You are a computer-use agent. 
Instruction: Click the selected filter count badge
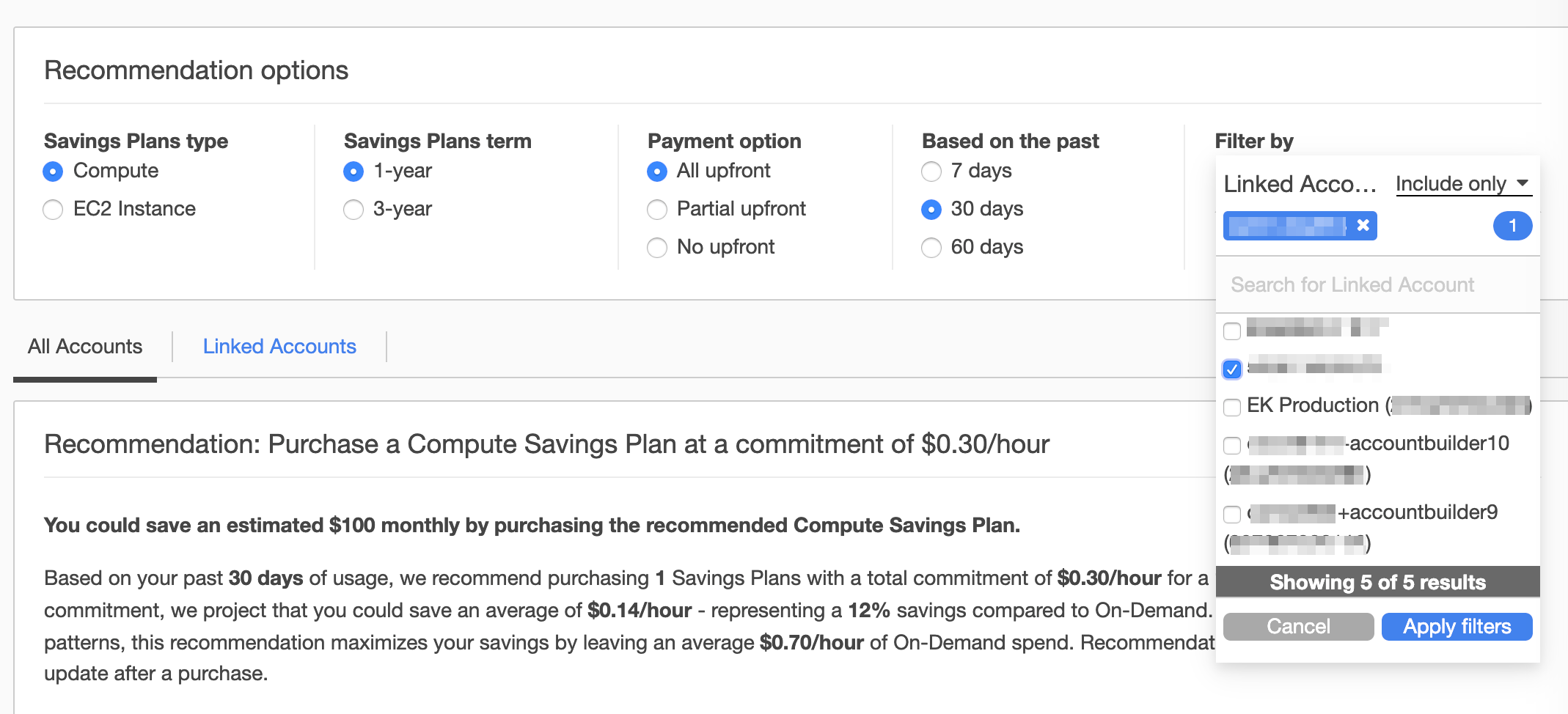pos(1512,226)
